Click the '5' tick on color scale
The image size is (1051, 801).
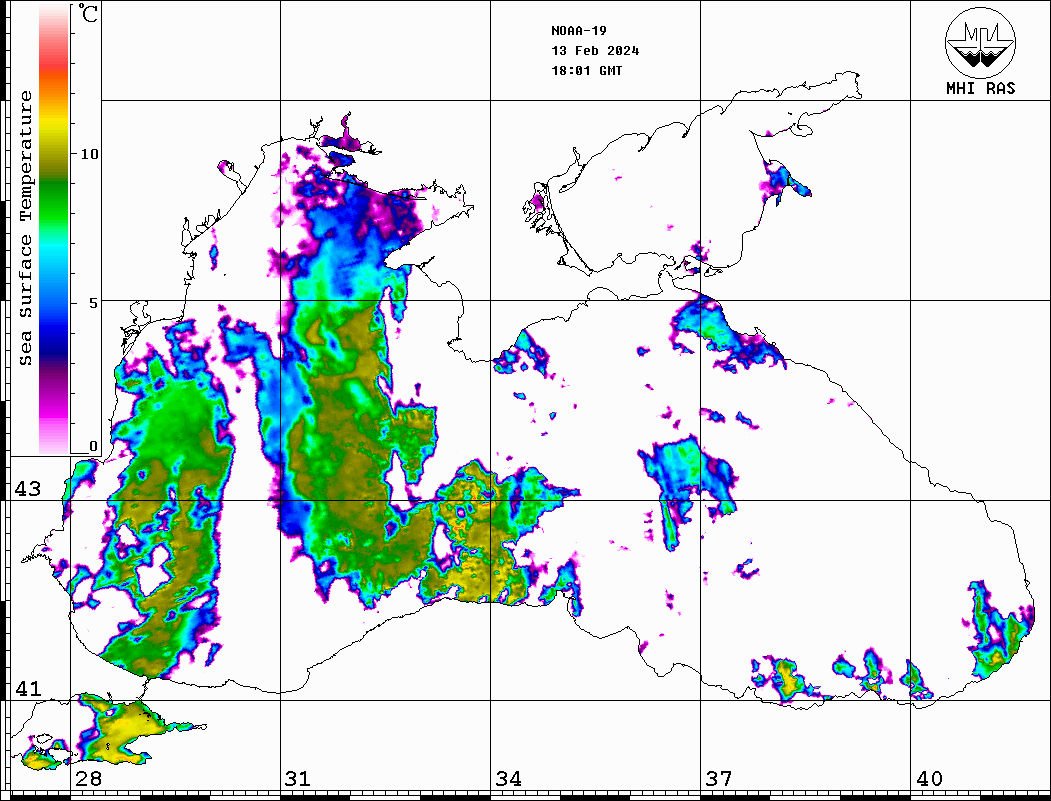pyautogui.click(x=94, y=303)
